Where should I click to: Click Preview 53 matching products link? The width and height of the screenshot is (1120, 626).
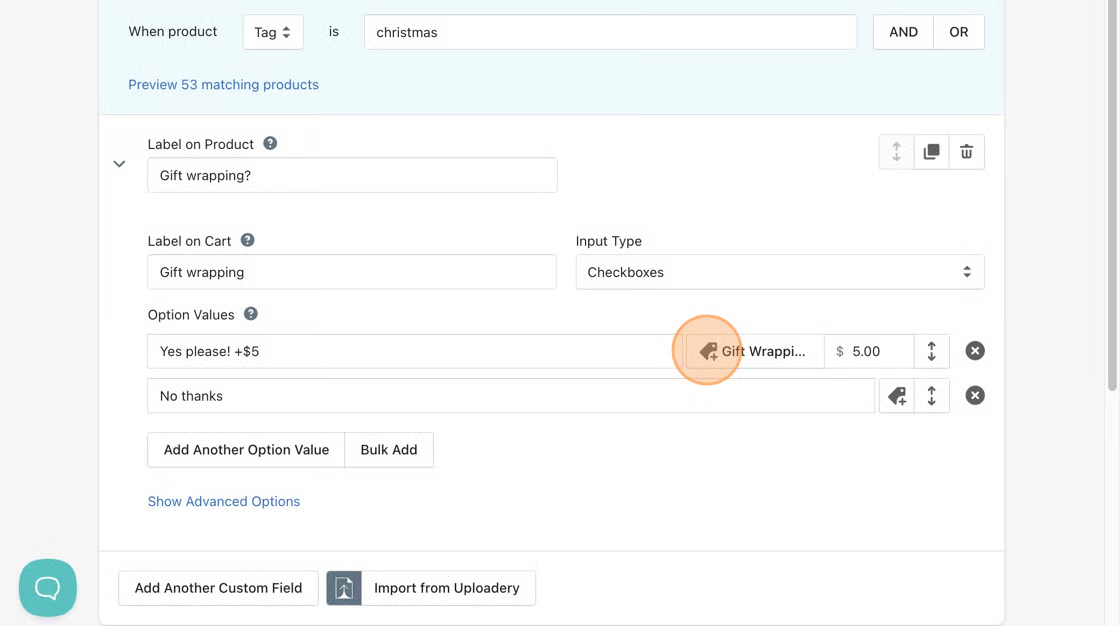(x=223, y=85)
